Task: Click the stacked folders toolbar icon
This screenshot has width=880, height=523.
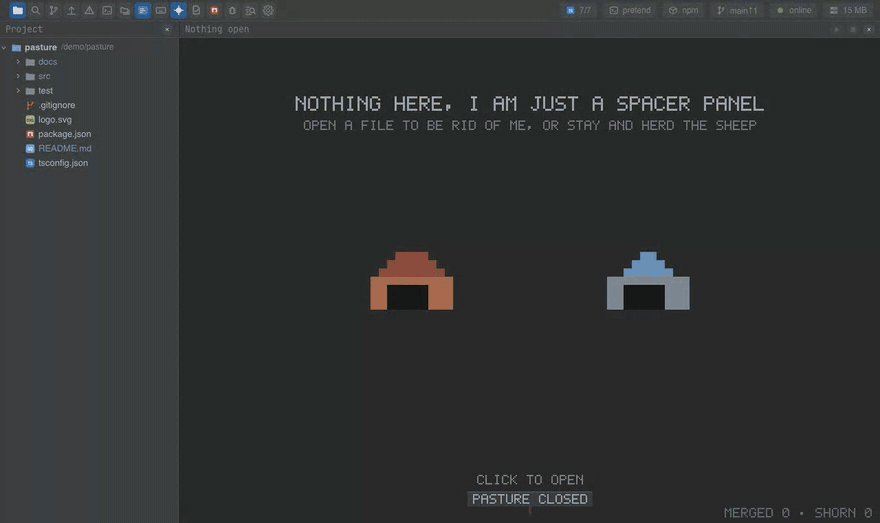Action: (x=125, y=10)
